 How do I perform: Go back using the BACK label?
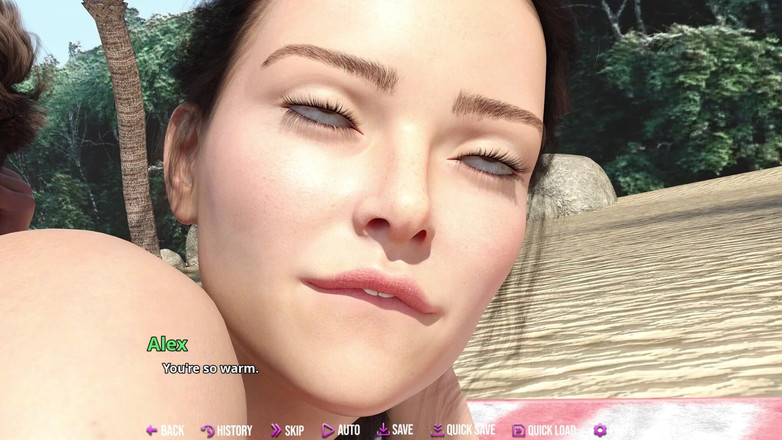point(173,431)
